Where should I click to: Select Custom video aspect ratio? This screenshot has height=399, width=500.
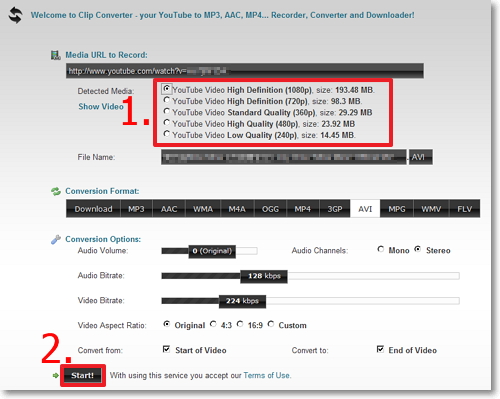271,324
